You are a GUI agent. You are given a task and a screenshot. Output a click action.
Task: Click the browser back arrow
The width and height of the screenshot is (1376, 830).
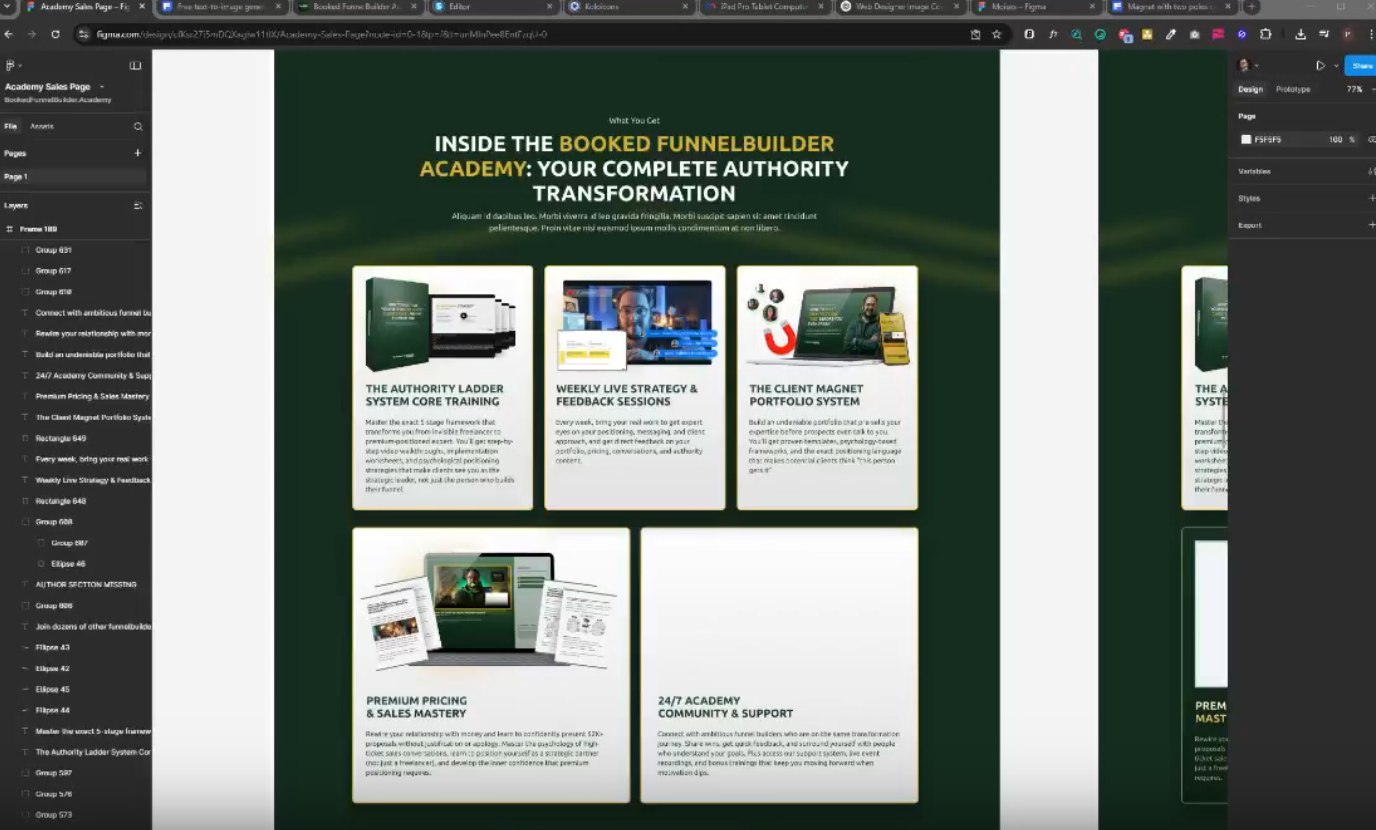point(9,34)
